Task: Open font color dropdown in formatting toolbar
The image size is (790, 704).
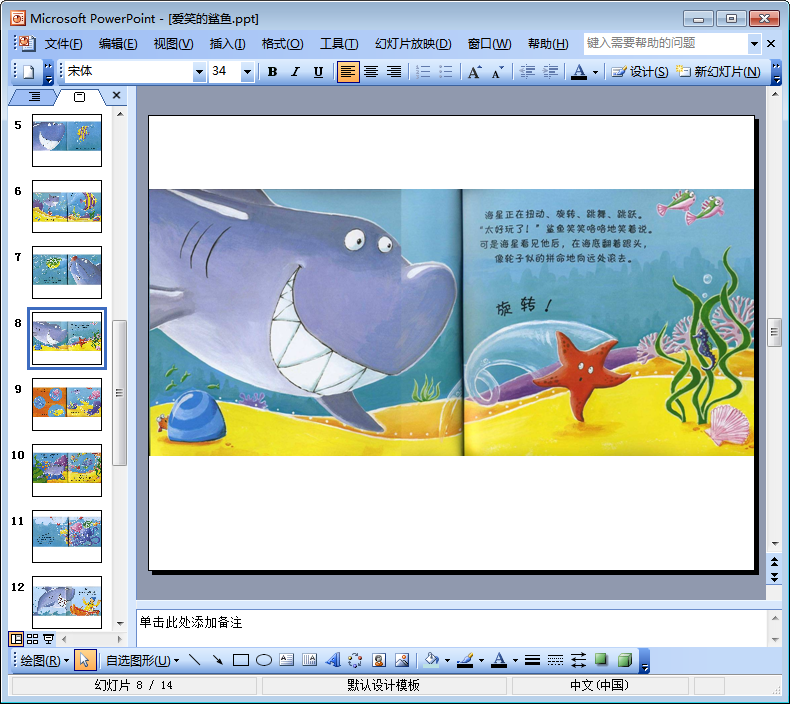Action: click(x=595, y=72)
